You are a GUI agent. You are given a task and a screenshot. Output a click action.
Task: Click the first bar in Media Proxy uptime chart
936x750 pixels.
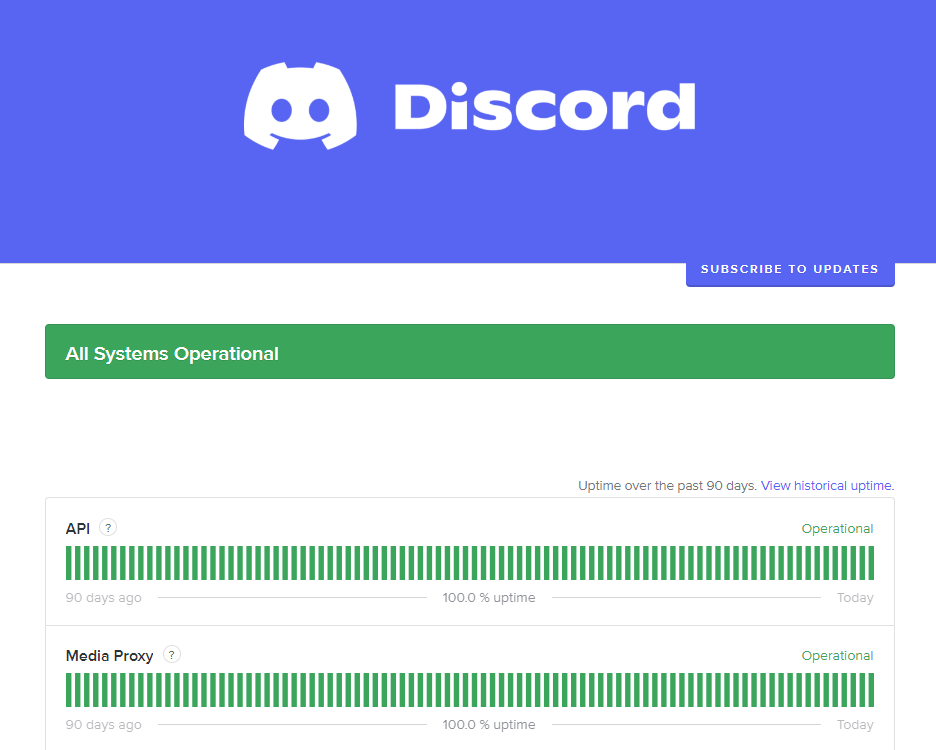pyautogui.click(x=69, y=690)
